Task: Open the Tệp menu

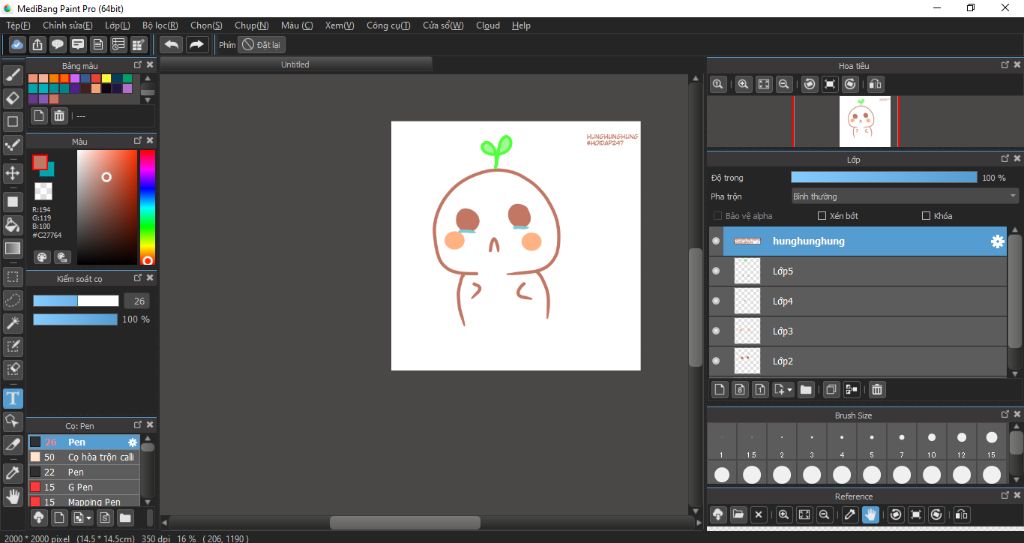Action: (x=18, y=25)
